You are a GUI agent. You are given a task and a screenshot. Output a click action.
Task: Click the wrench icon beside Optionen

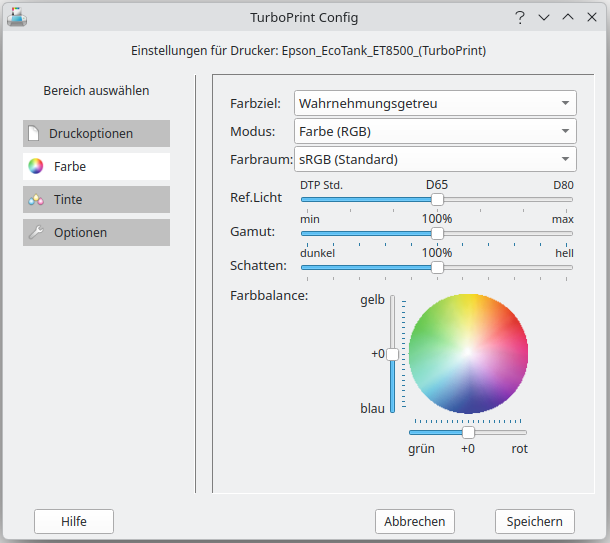tap(36, 232)
